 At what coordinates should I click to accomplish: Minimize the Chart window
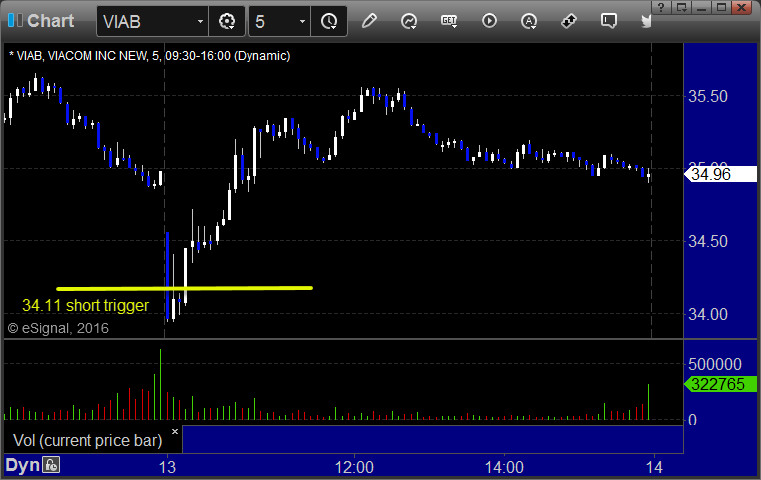click(701, 7)
